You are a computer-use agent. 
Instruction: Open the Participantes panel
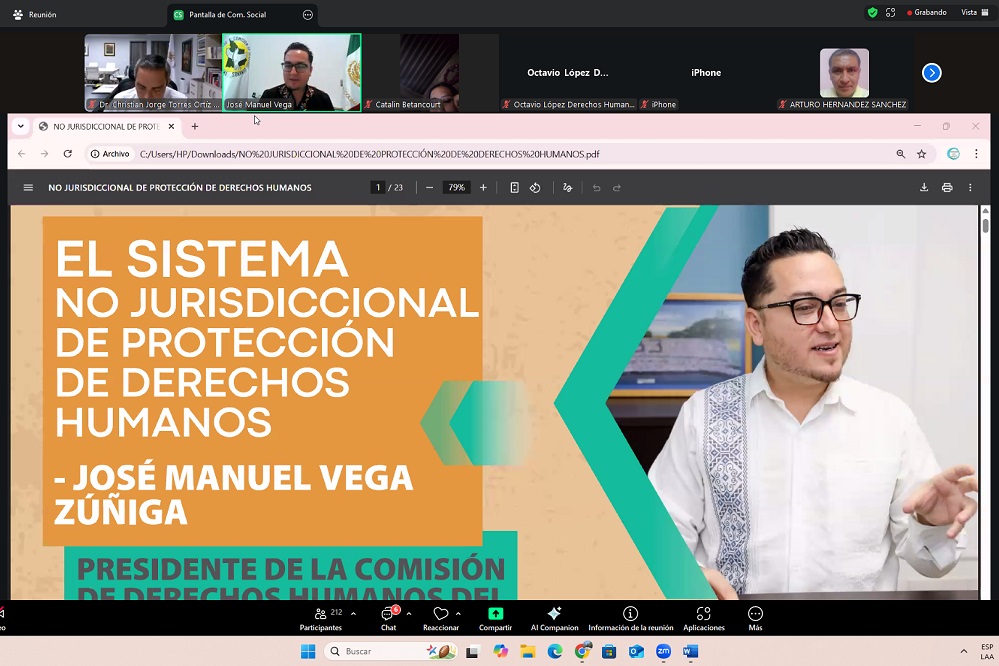[x=320, y=618]
